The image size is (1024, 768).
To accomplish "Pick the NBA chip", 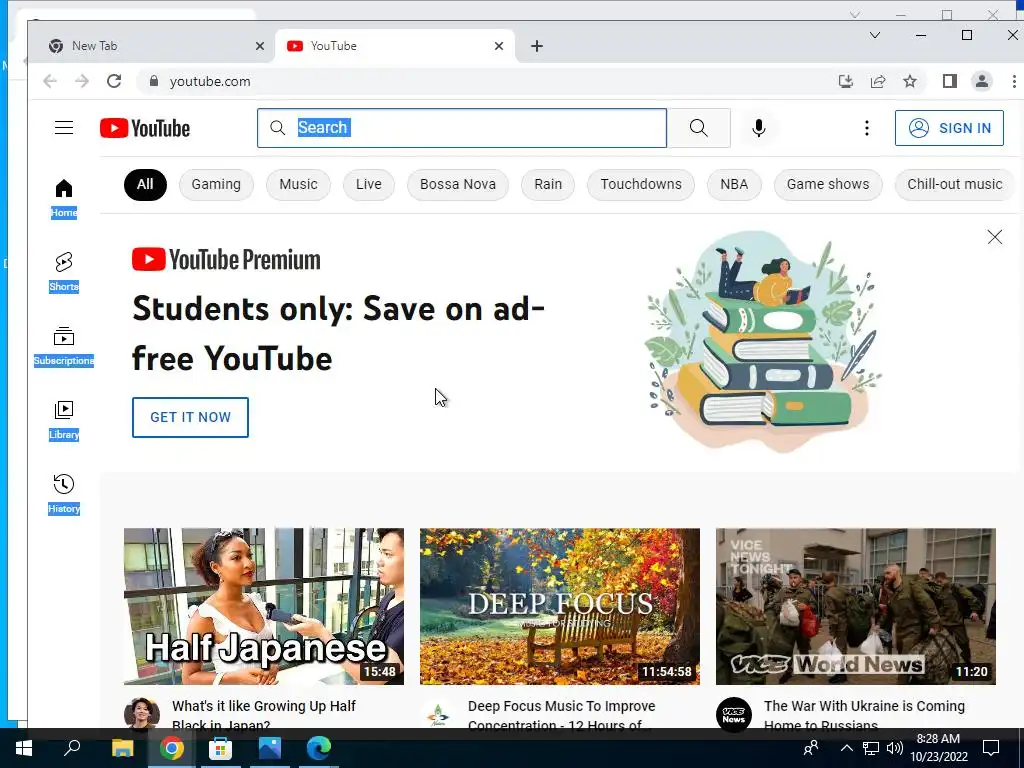I will (734, 184).
